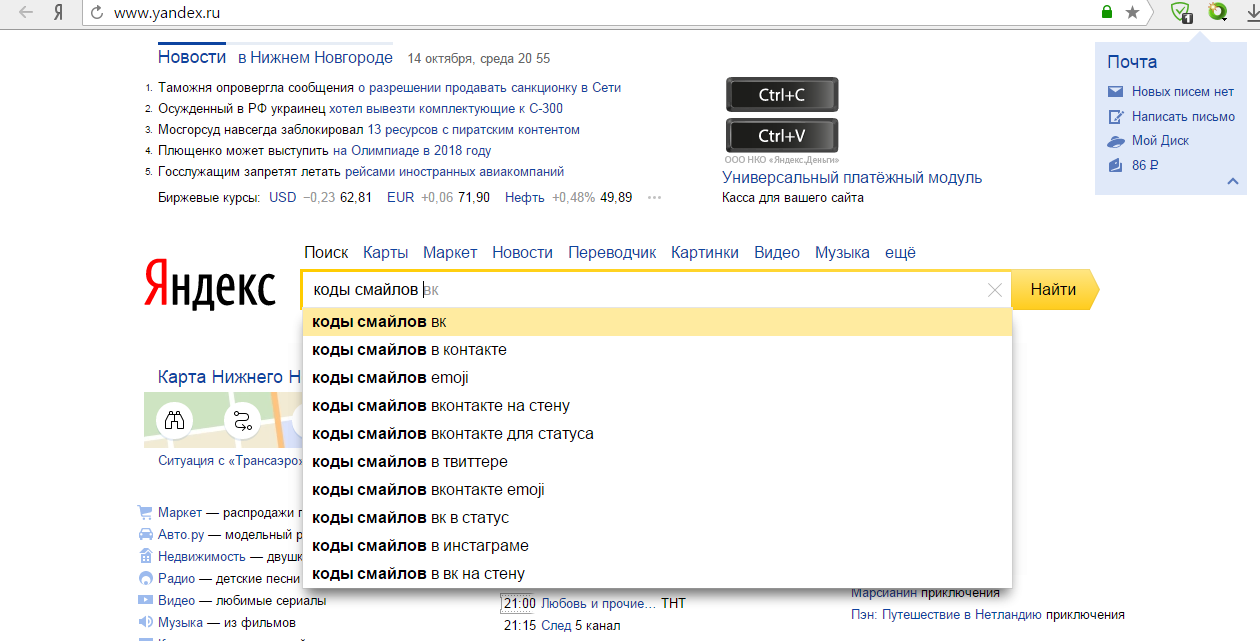This screenshot has width=1260, height=641.
Task: Click the radio icon next to Радио
Action: coord(146,578)
